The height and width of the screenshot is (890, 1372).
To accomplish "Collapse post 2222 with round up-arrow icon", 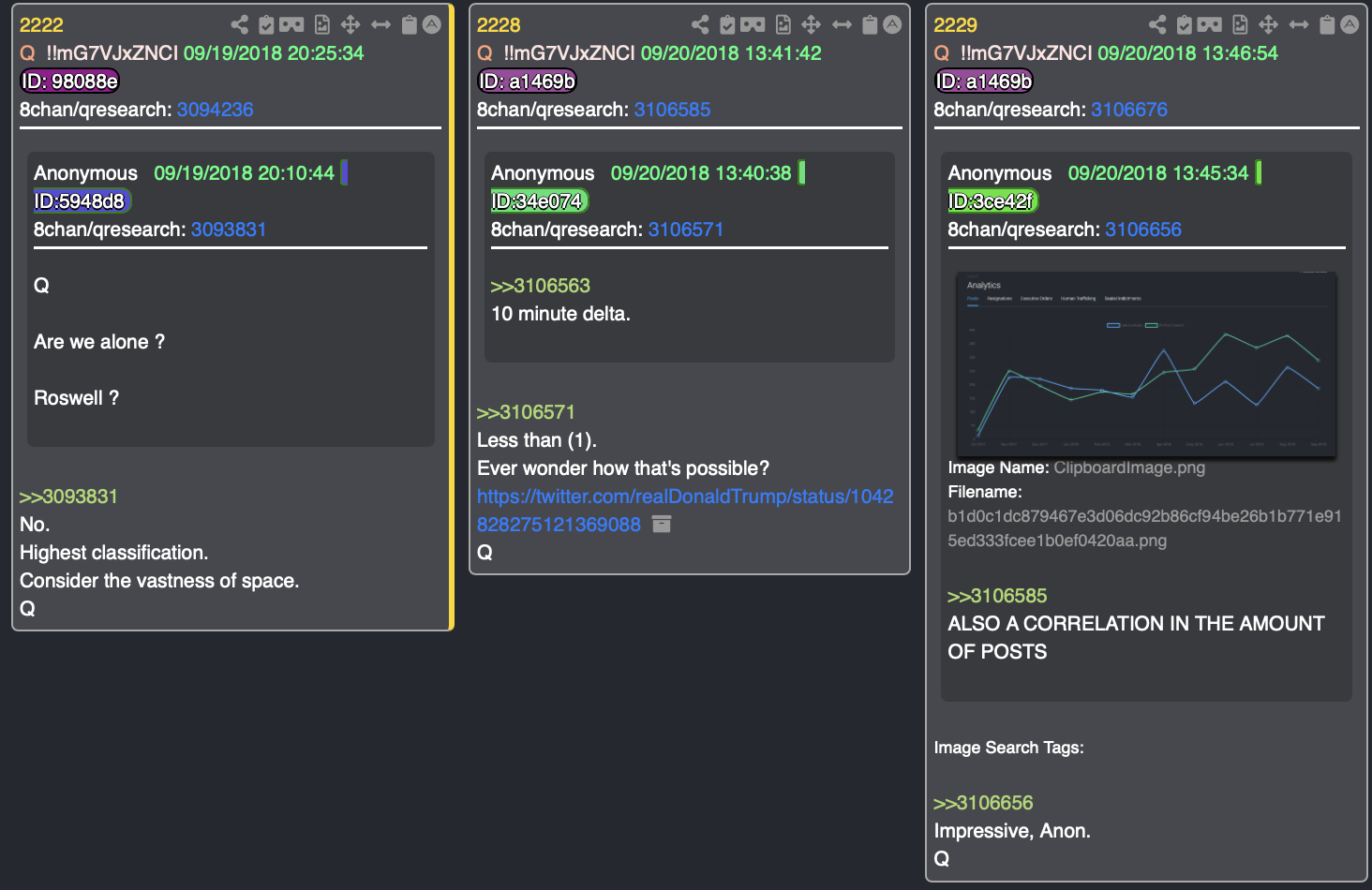I will coord(432,24).
